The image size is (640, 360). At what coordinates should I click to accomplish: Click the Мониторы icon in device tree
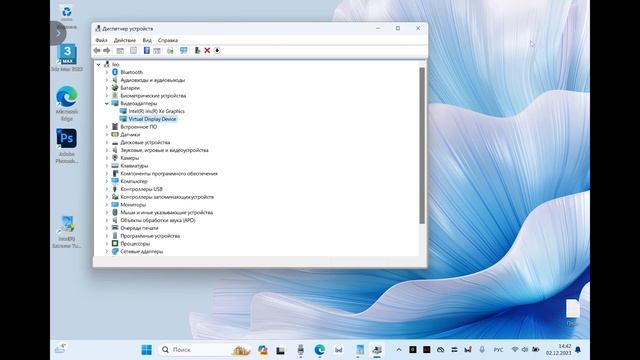(115, 204)
